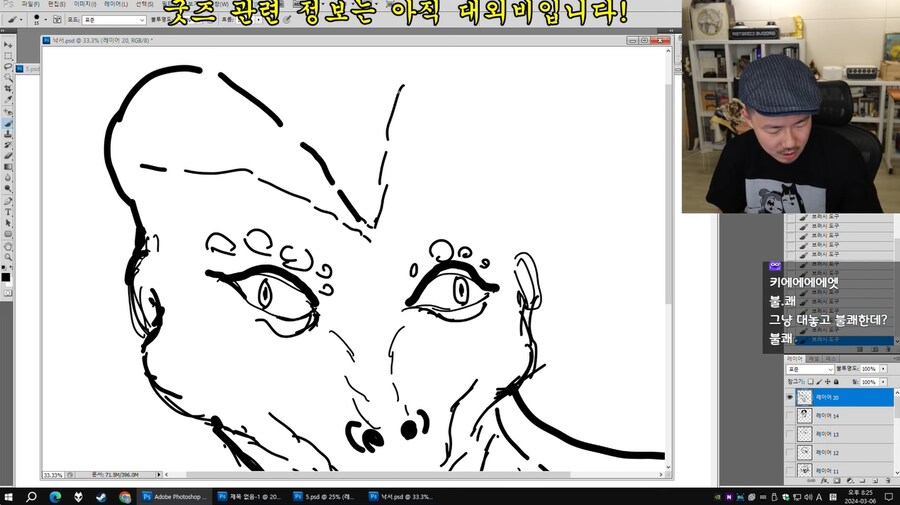Select the Brush tool in toolbox
This screenshot has height=505, width=900.
(x=8, y=123)
